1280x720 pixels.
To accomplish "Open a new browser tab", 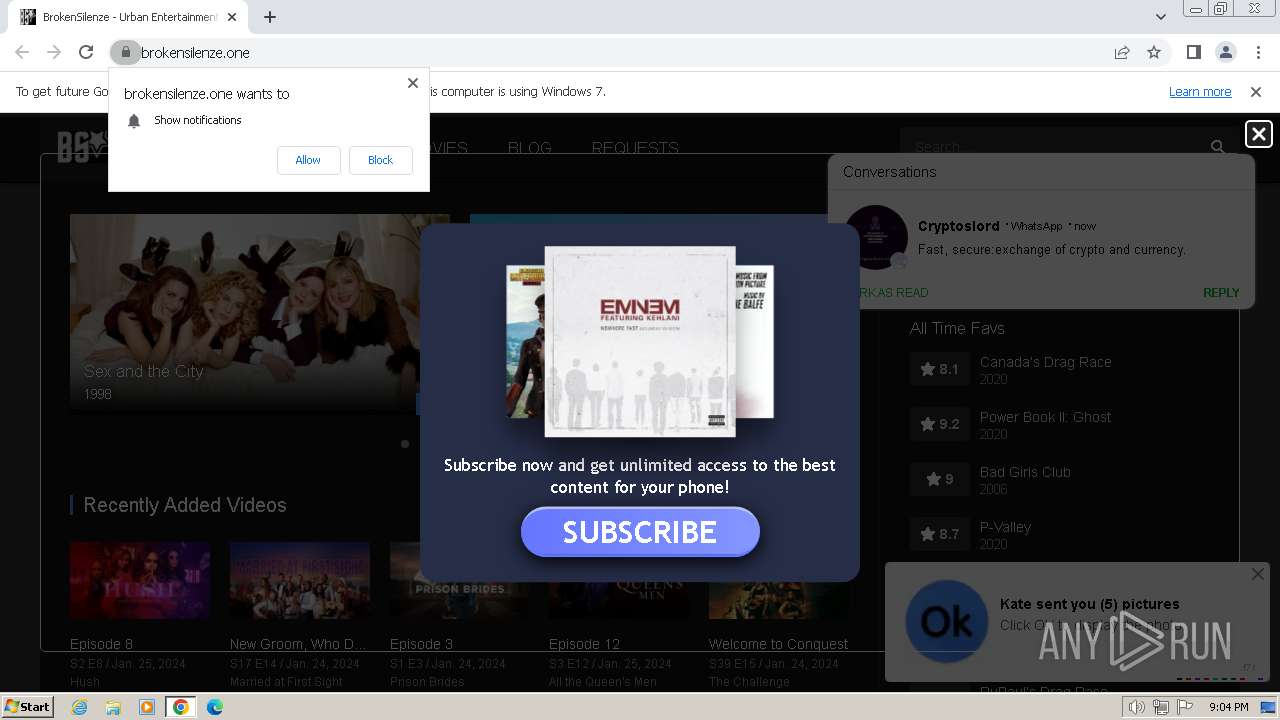I will click(x=270, y=17).
